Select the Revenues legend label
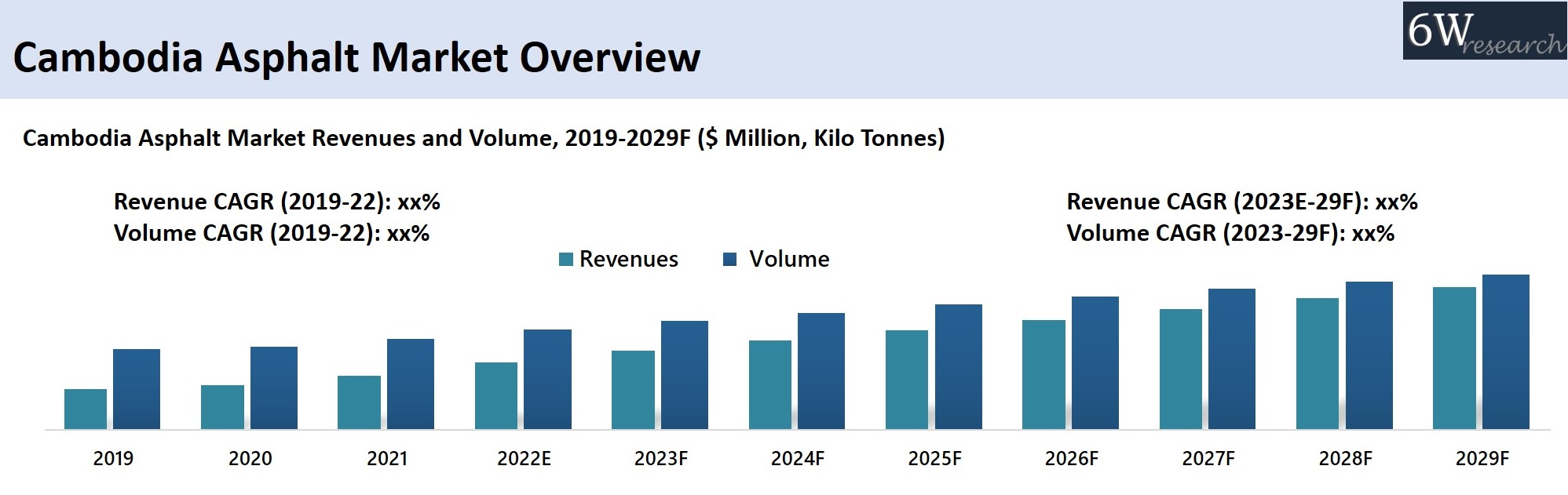Viewport: 1568px width, 495px height. pyautogui.click(x=628, y=260)
